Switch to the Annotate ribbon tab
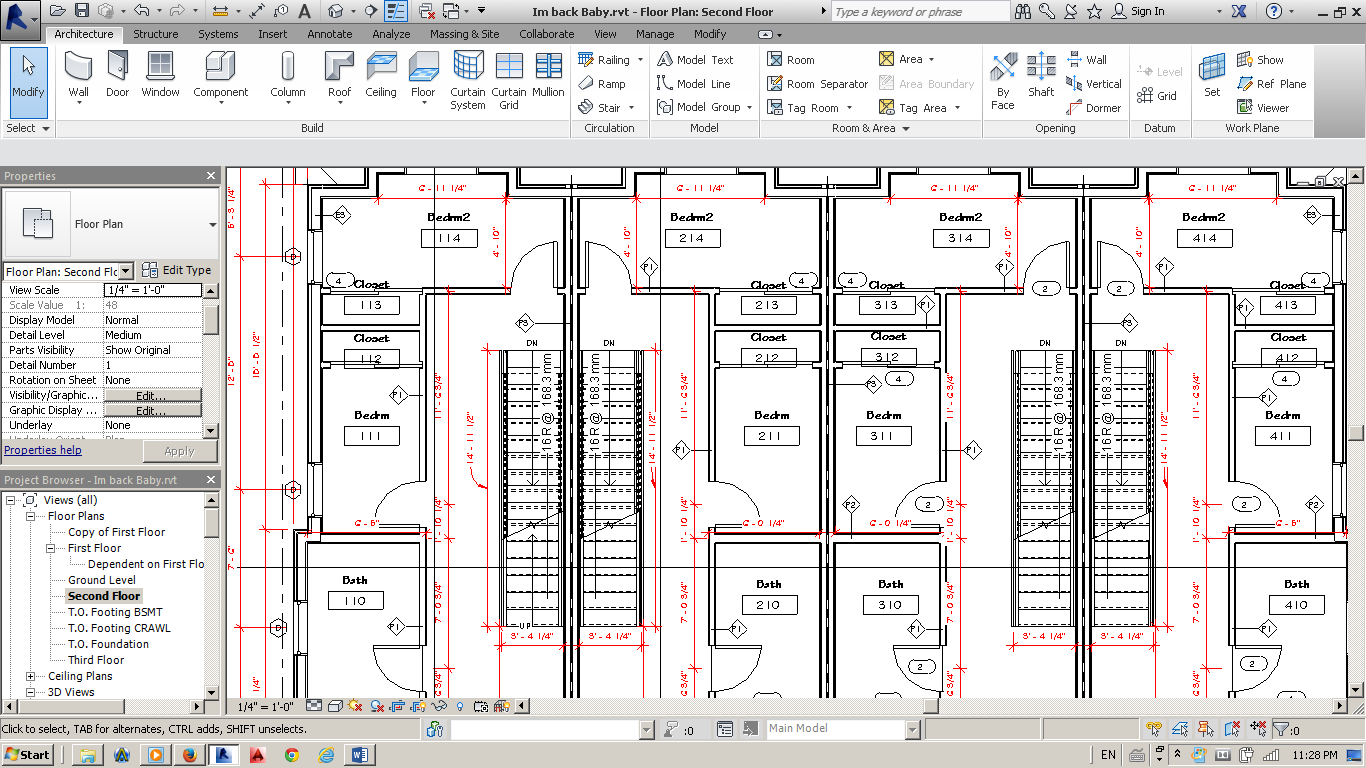1366x768 pixels. tap(329, 34)
